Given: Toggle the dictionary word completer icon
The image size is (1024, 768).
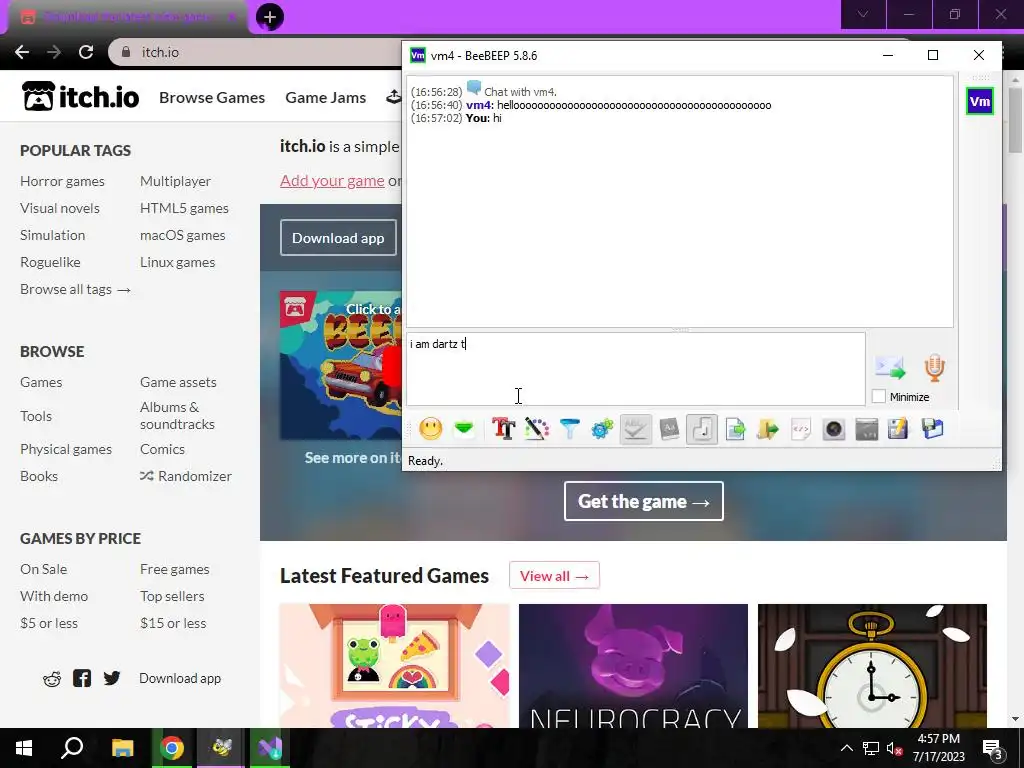Looking at the screenshot, I should 669,429.
